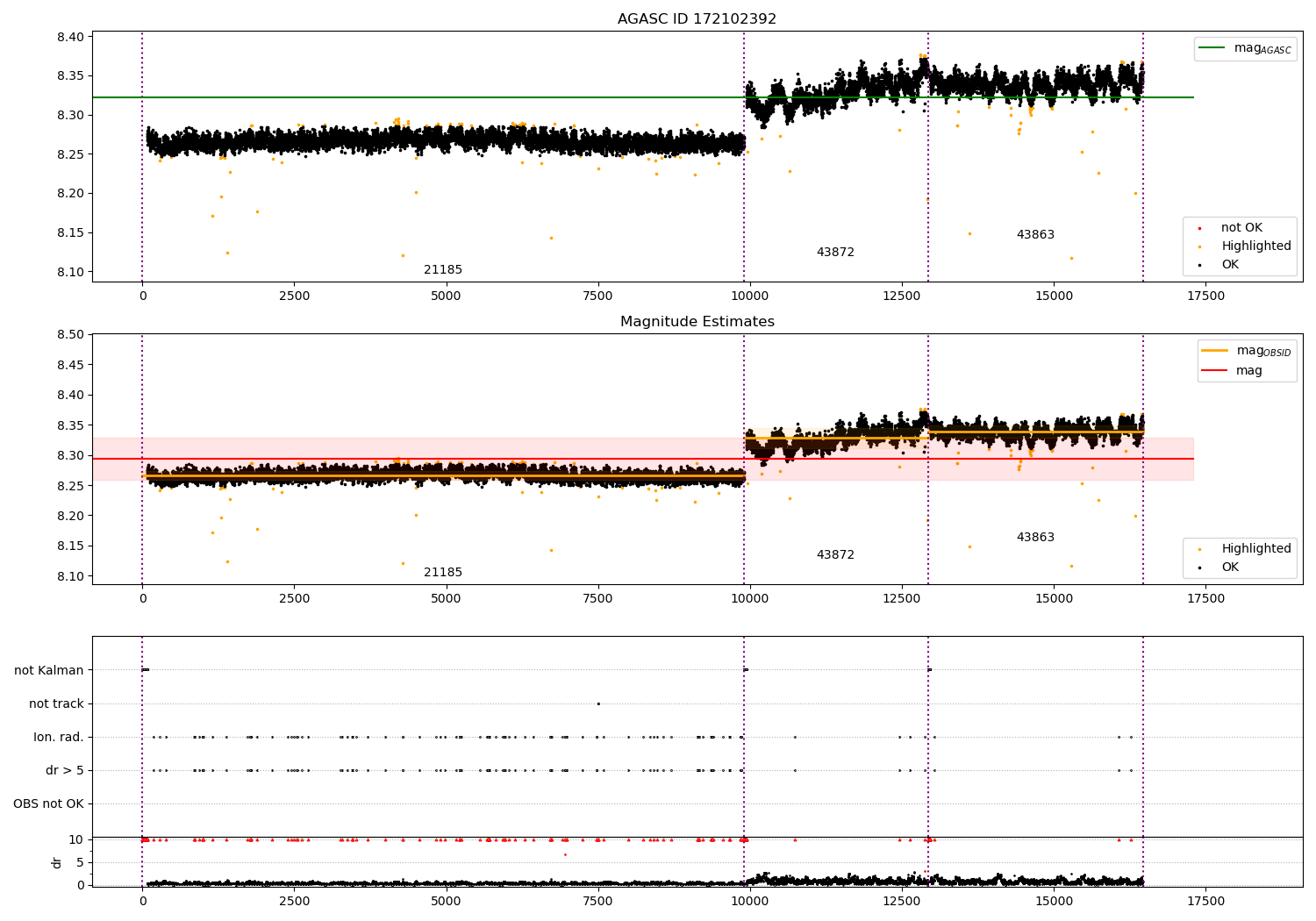
Task: Click the 17500 tick under Magnitude Estimates plot
Action: point(1205,599)
